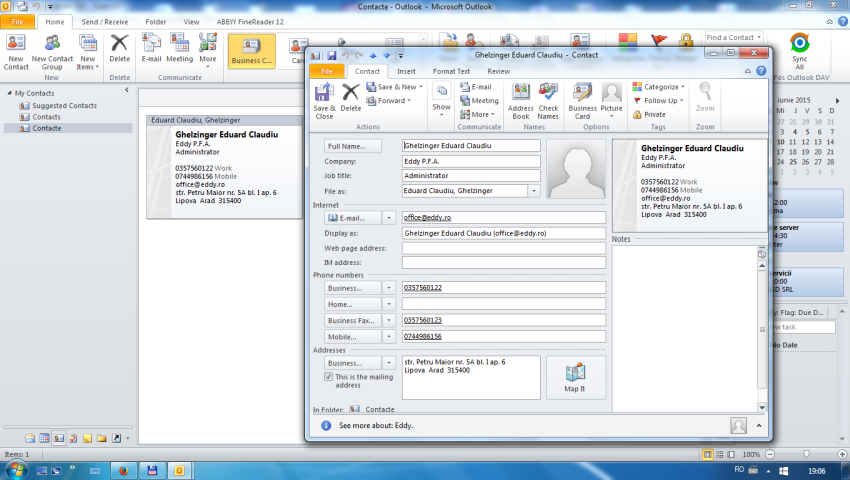Open Picture menu in Options group

point(611,101)
